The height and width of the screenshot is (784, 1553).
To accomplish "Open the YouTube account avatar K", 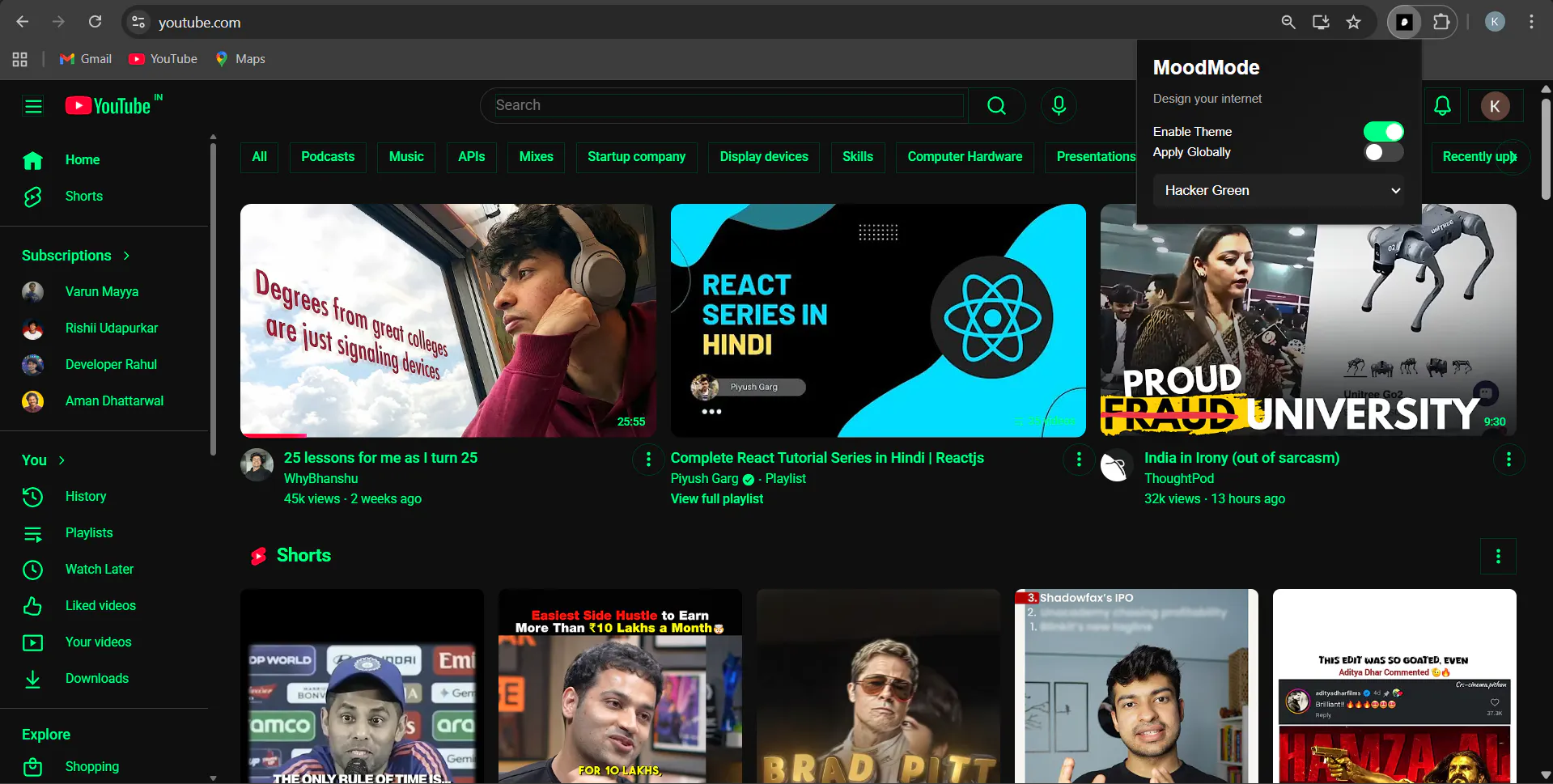I will 1495,106.
